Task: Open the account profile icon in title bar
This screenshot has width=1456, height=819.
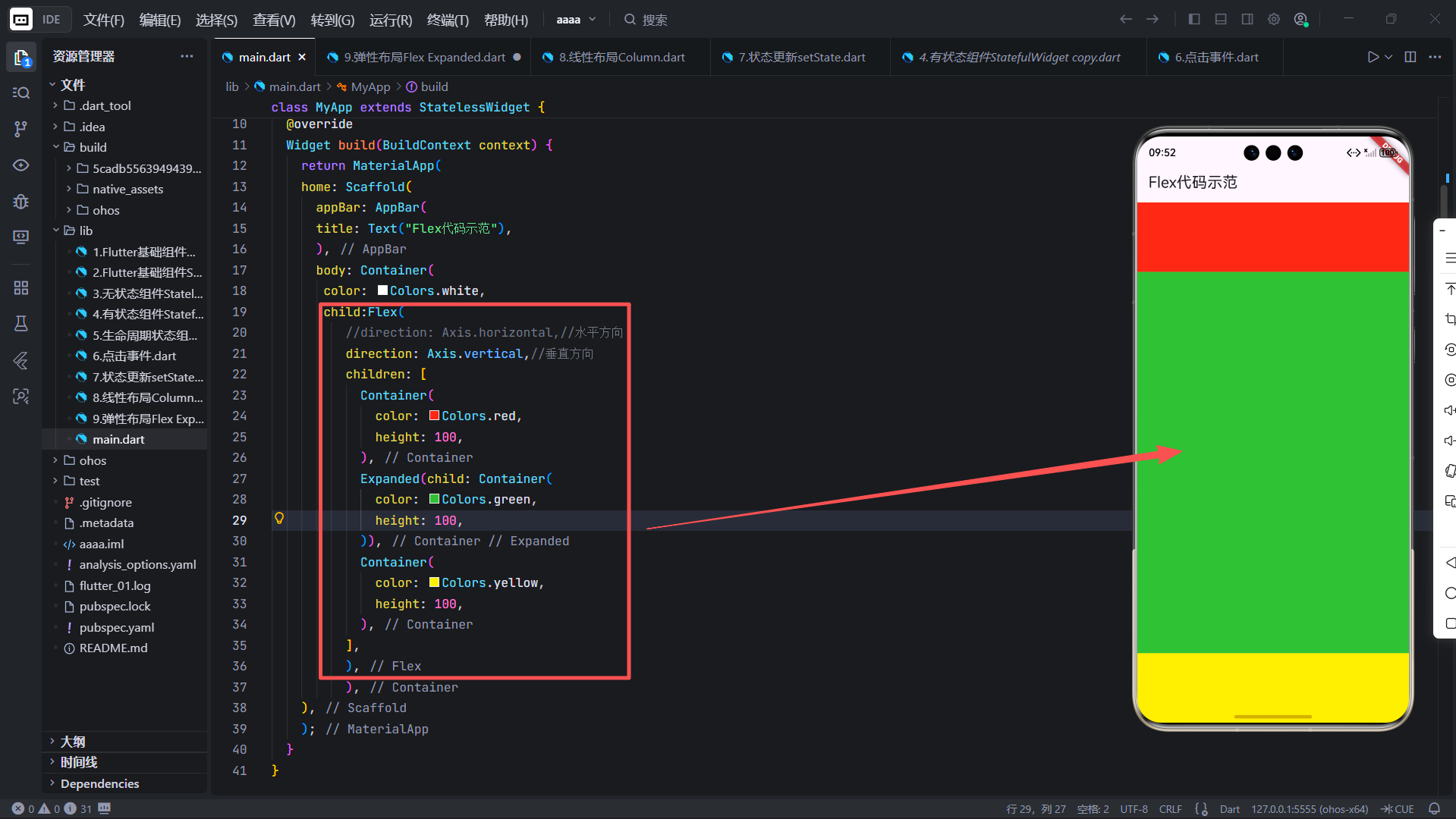Action: coord(1300,19)
